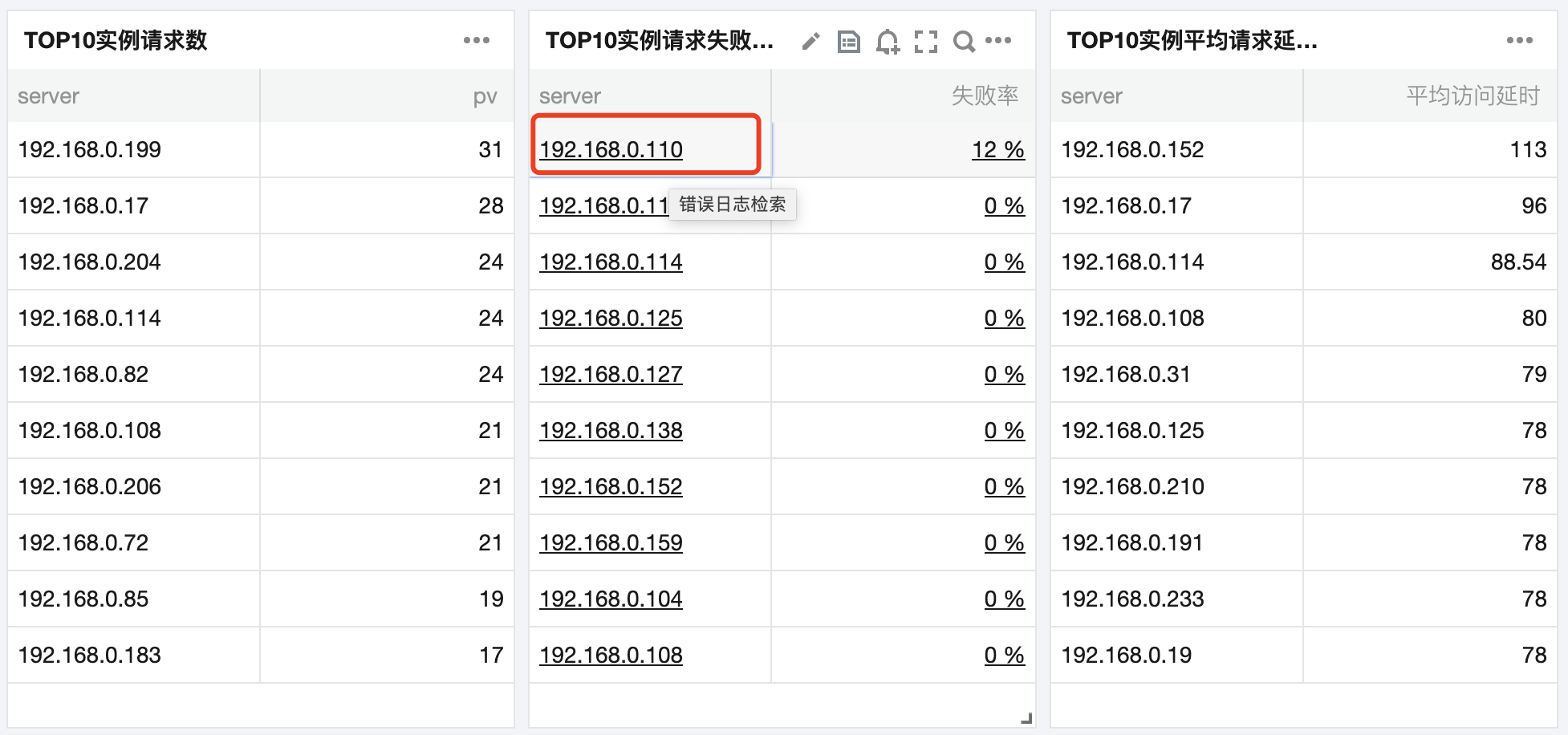Click the pv column header

point(485,96)
